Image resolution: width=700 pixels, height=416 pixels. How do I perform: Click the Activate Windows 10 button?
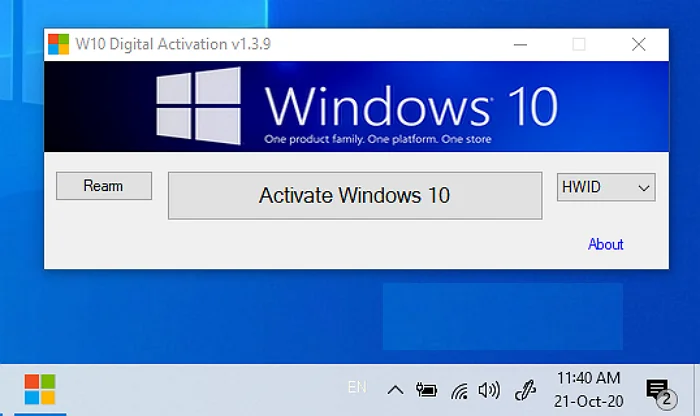point(354,195)
